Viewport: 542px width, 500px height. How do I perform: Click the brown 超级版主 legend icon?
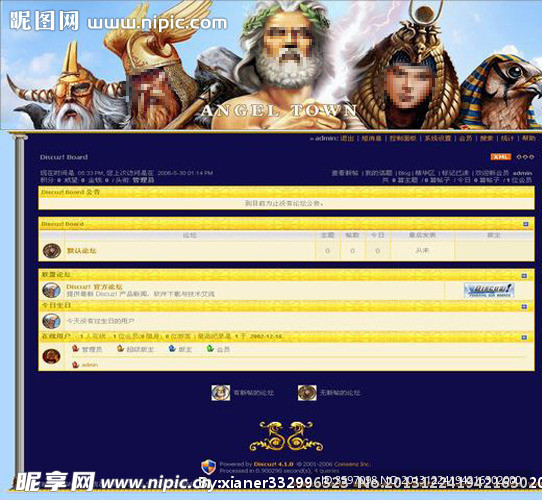[x=120, y=349]
